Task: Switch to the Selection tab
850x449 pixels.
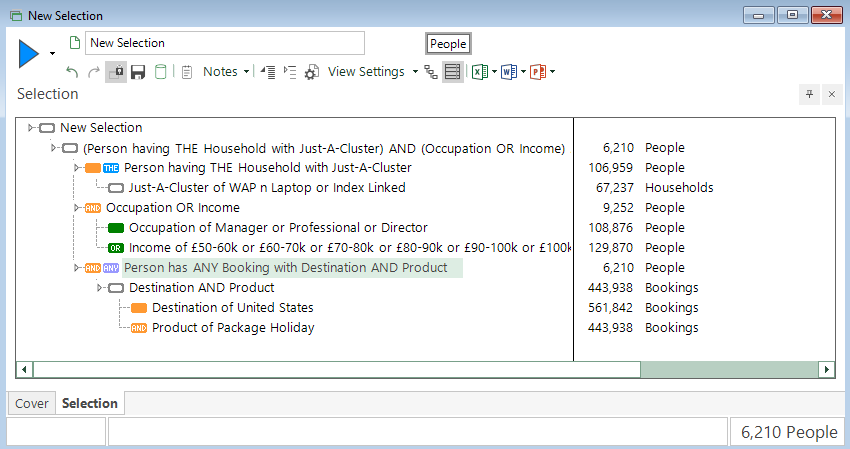Action: (x=90, y=403)
